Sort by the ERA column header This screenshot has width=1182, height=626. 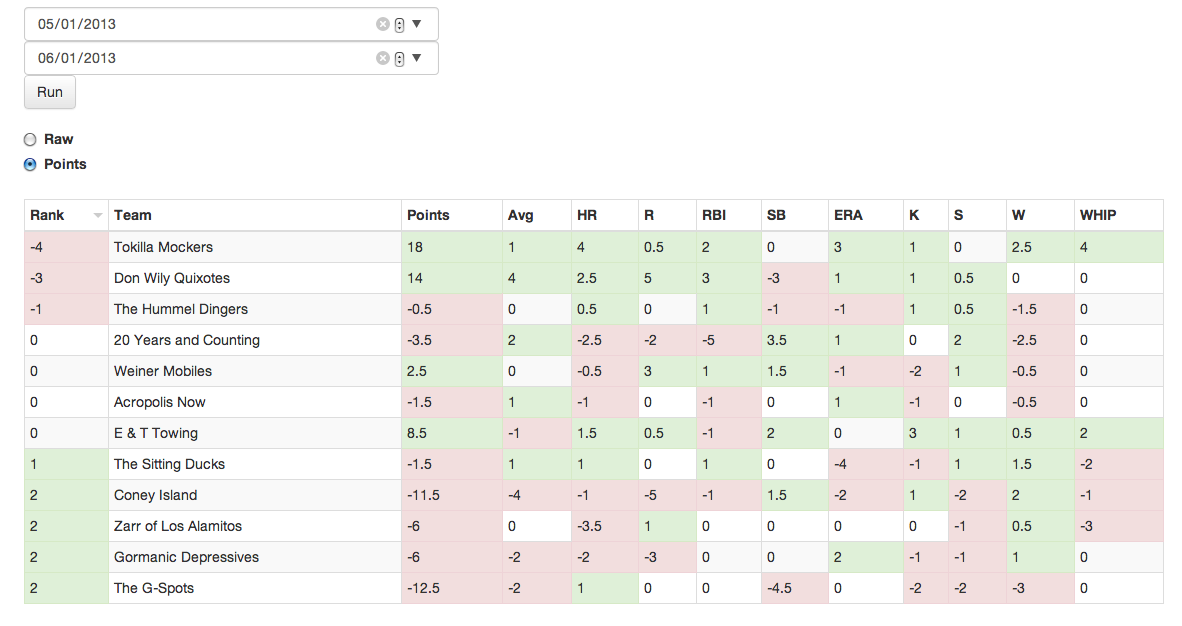[847, 215]
